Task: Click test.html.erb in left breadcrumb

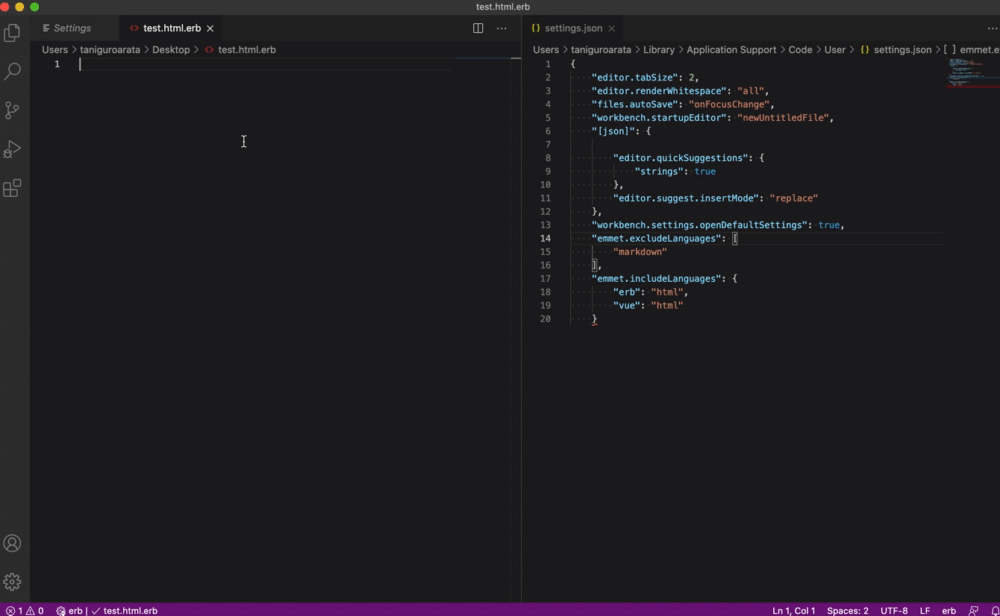Action: (247, 49)
